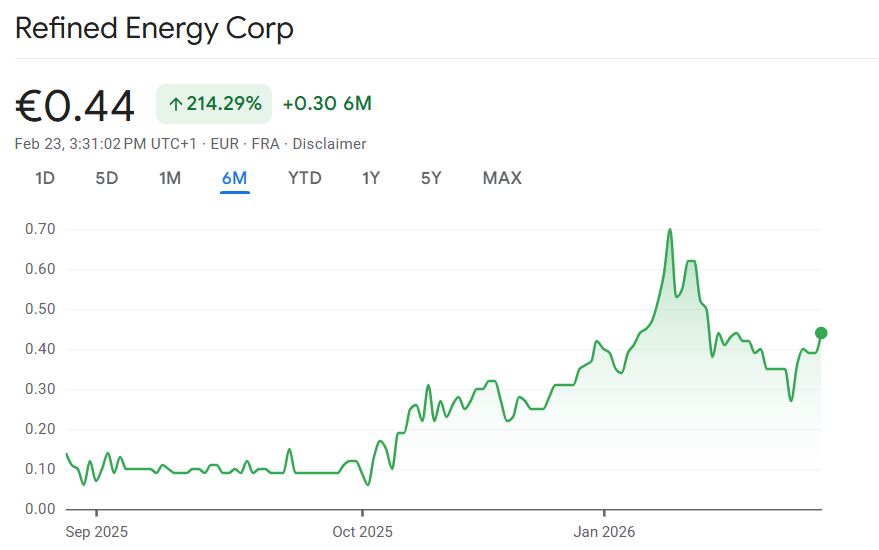Viewport: 879px width, 550px height.
Task: Click the €0.44 price value
Action: point(75,106)
